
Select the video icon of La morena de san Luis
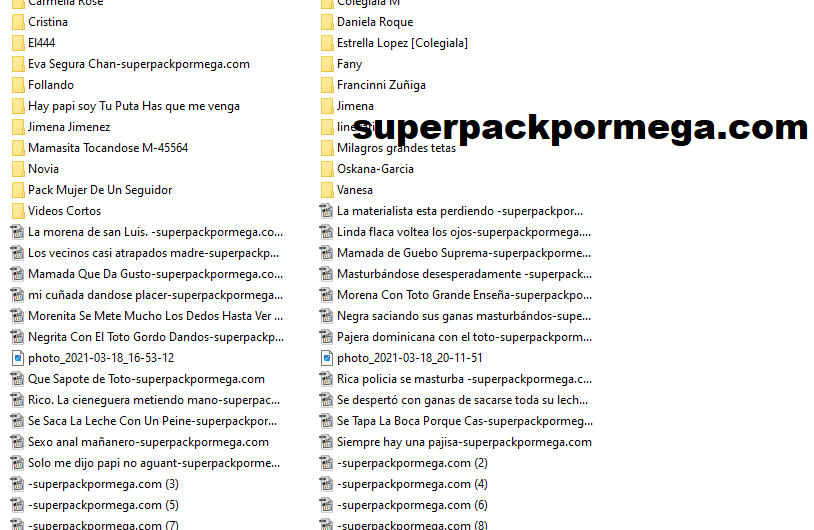pyautogui.click(x=18, y=232)
